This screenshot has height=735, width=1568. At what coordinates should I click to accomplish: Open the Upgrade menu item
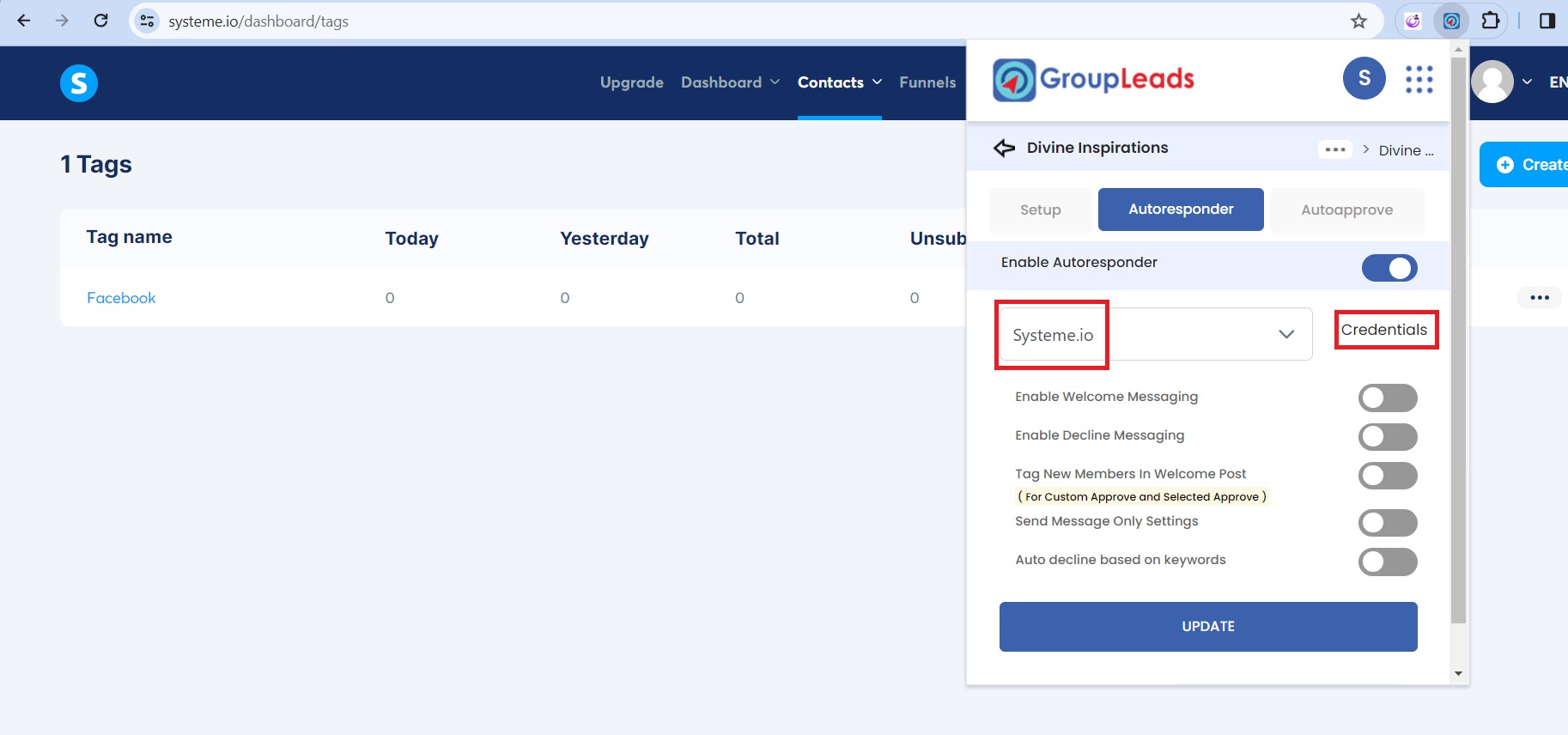632,82
